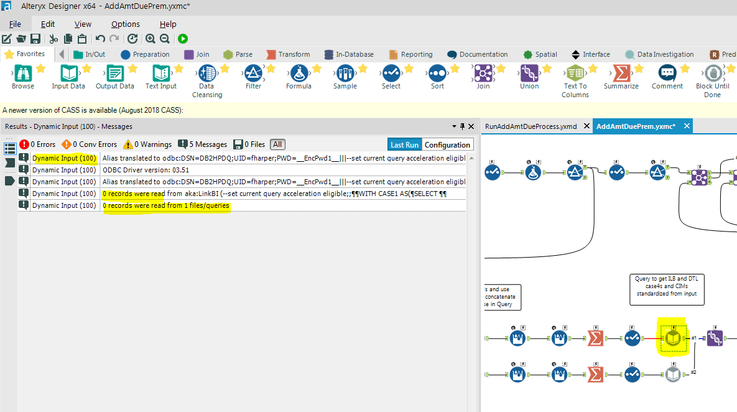Open the Favorites tool category
737x412 pixels.
24,54
